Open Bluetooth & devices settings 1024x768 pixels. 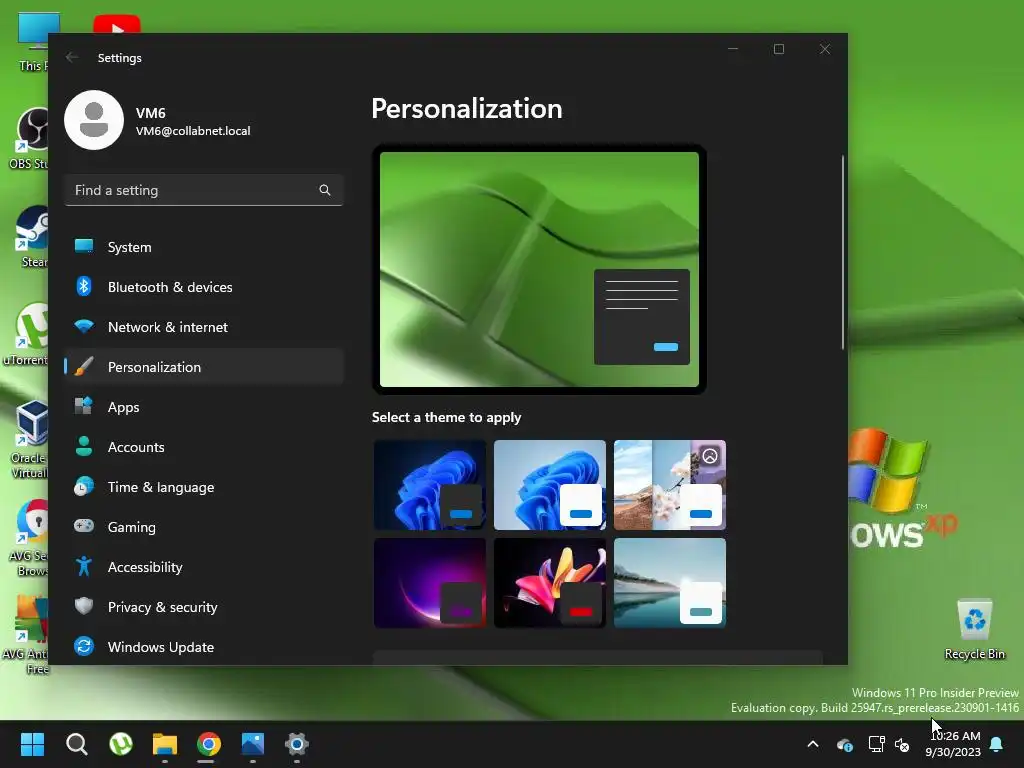[x=204, y=287]
